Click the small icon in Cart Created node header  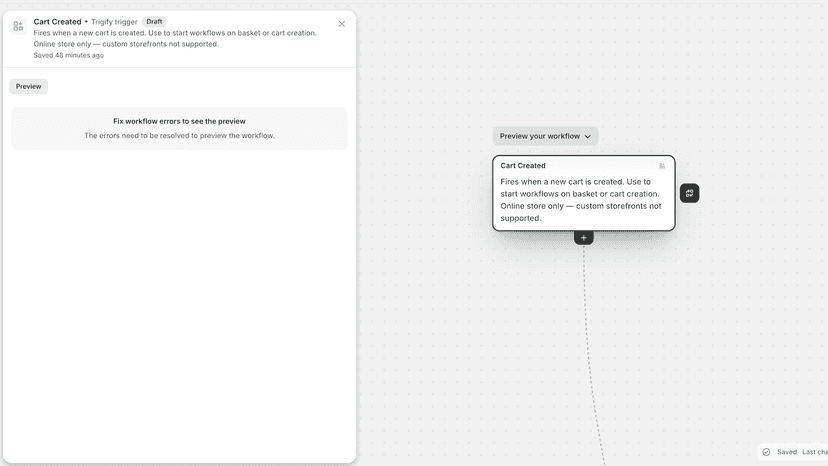662,166
